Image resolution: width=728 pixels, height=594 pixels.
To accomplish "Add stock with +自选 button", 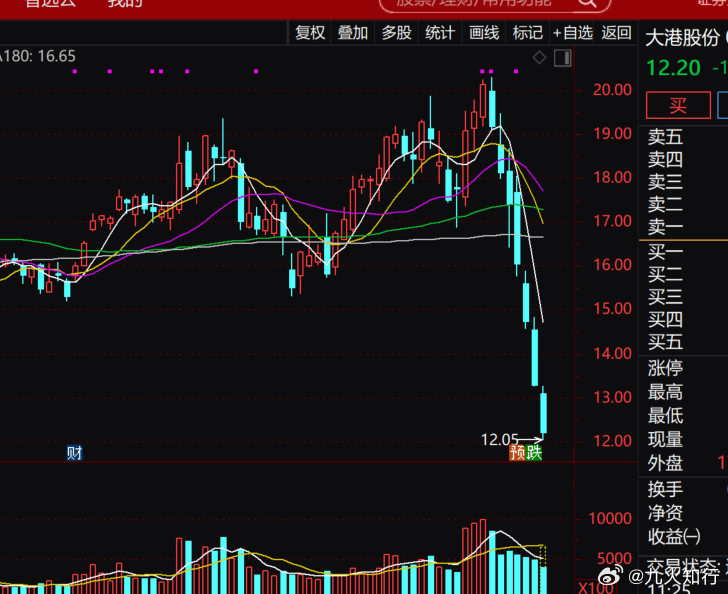I will pos(573,33).
